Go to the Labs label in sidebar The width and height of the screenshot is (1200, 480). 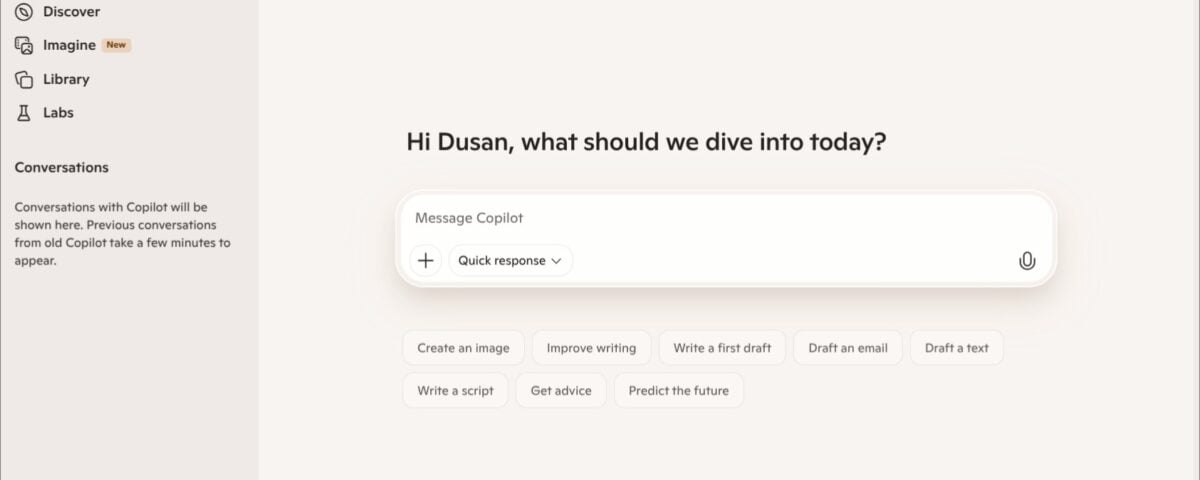[58, 113]
